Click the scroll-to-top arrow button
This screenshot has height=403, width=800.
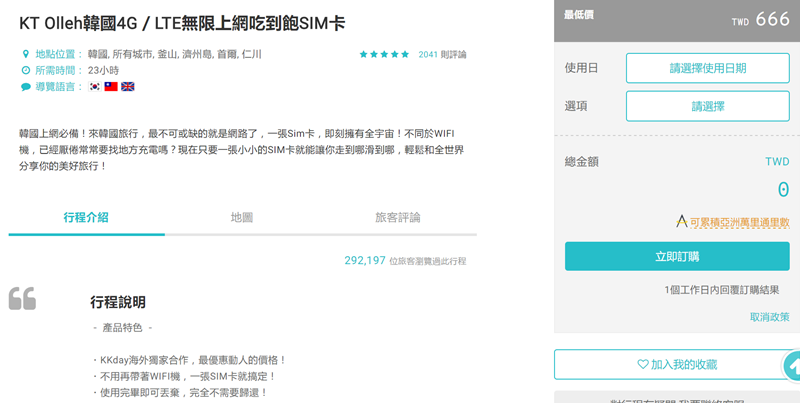(791, 367)
